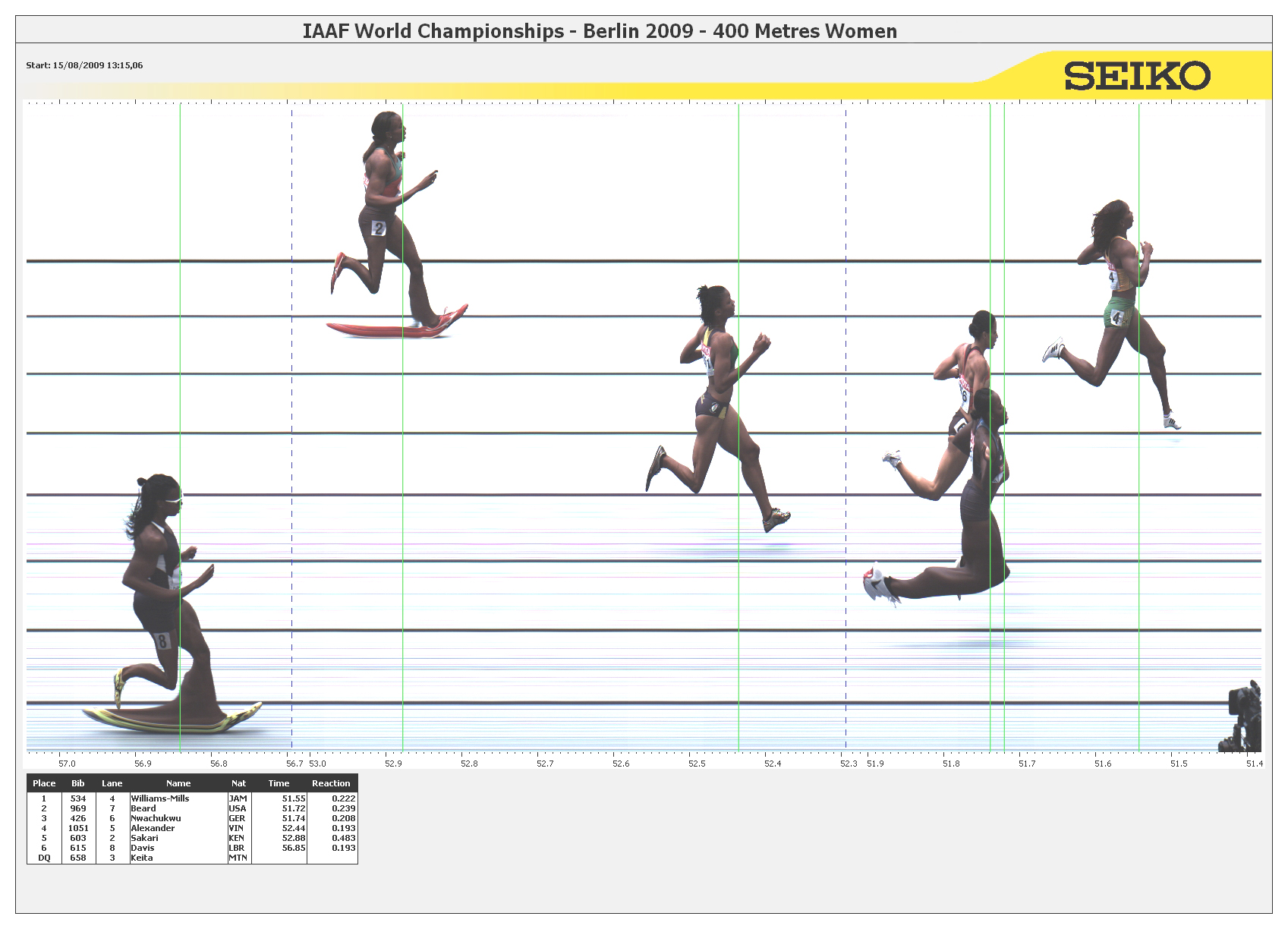
Task: Click the 57.0 label on the time axis
Action: click(x=67, y=764)
